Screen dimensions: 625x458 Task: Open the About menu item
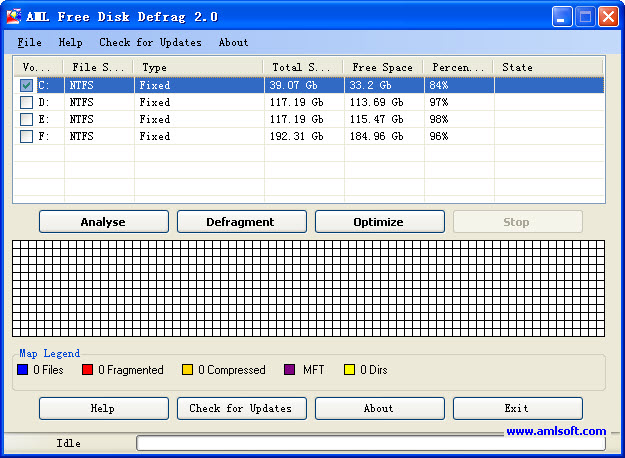click(233, 43)
